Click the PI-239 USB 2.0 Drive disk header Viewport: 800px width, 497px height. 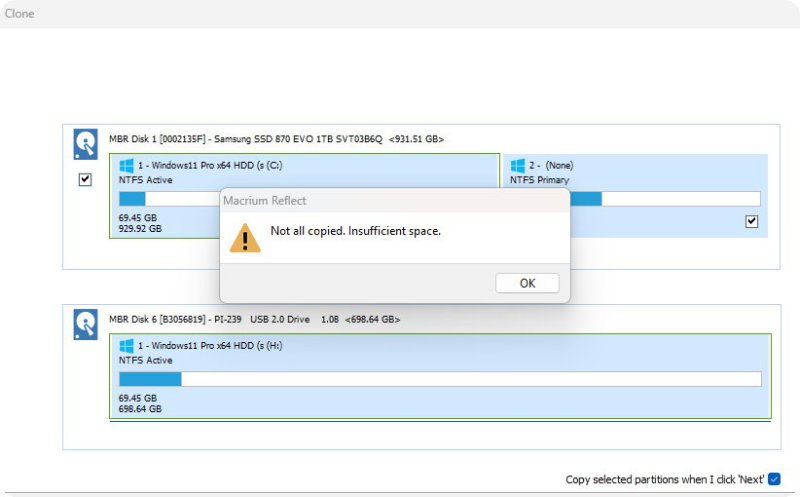point(254,319)
